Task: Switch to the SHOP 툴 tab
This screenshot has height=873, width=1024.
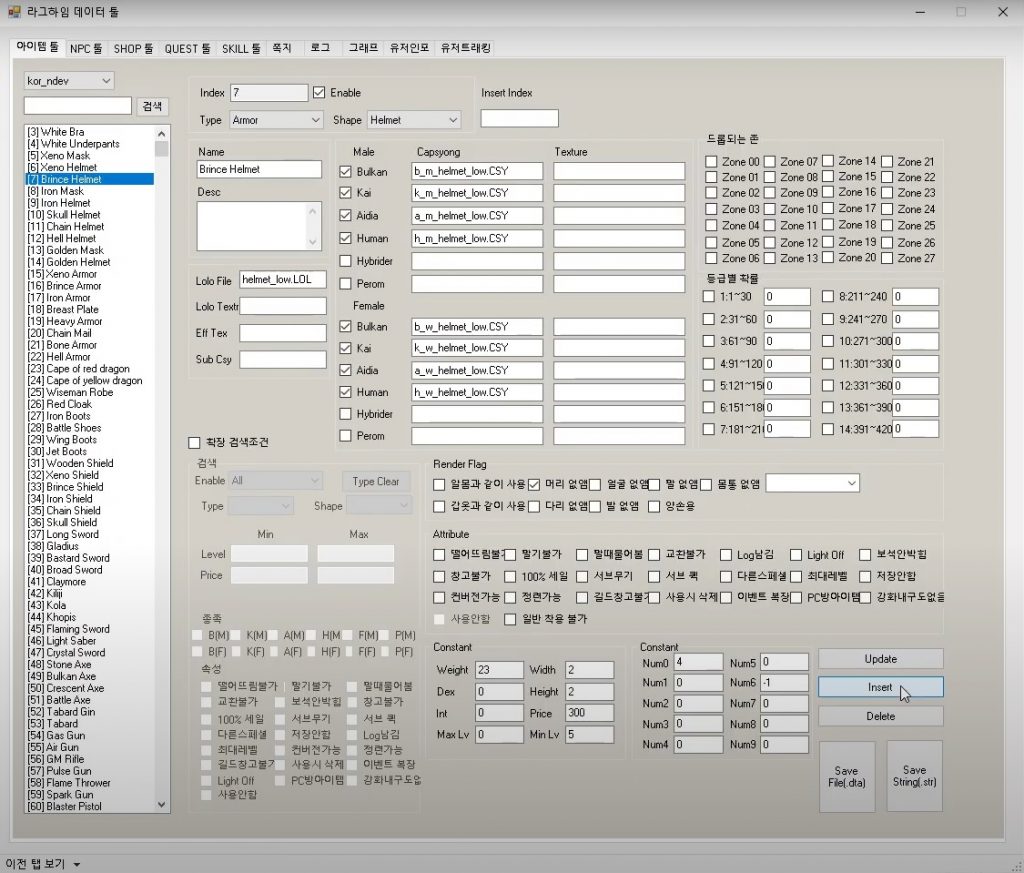Action: (133, 48)
